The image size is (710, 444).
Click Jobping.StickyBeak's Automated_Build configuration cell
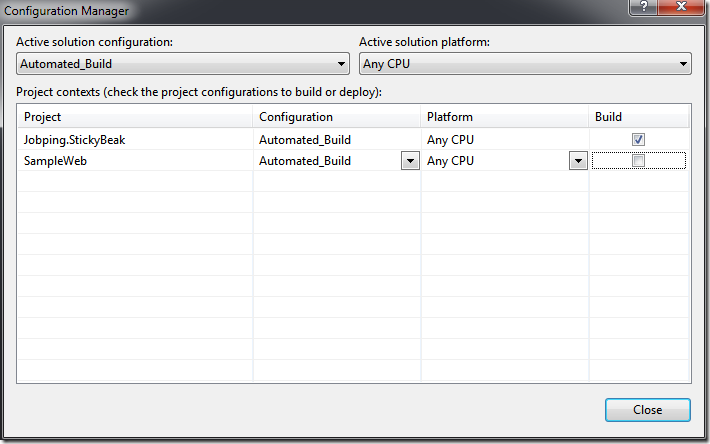(305, 140)
